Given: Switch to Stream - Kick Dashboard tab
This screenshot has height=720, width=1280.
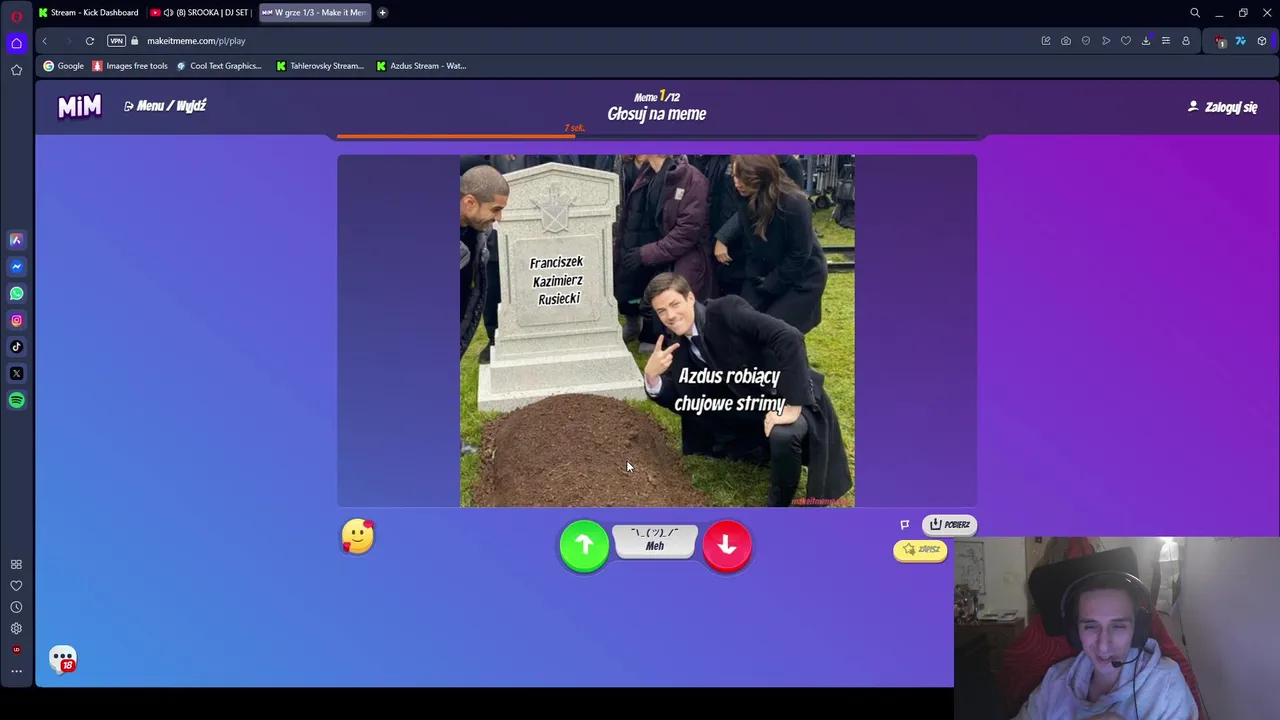Looking at the screenshot, I should point(88,12).
